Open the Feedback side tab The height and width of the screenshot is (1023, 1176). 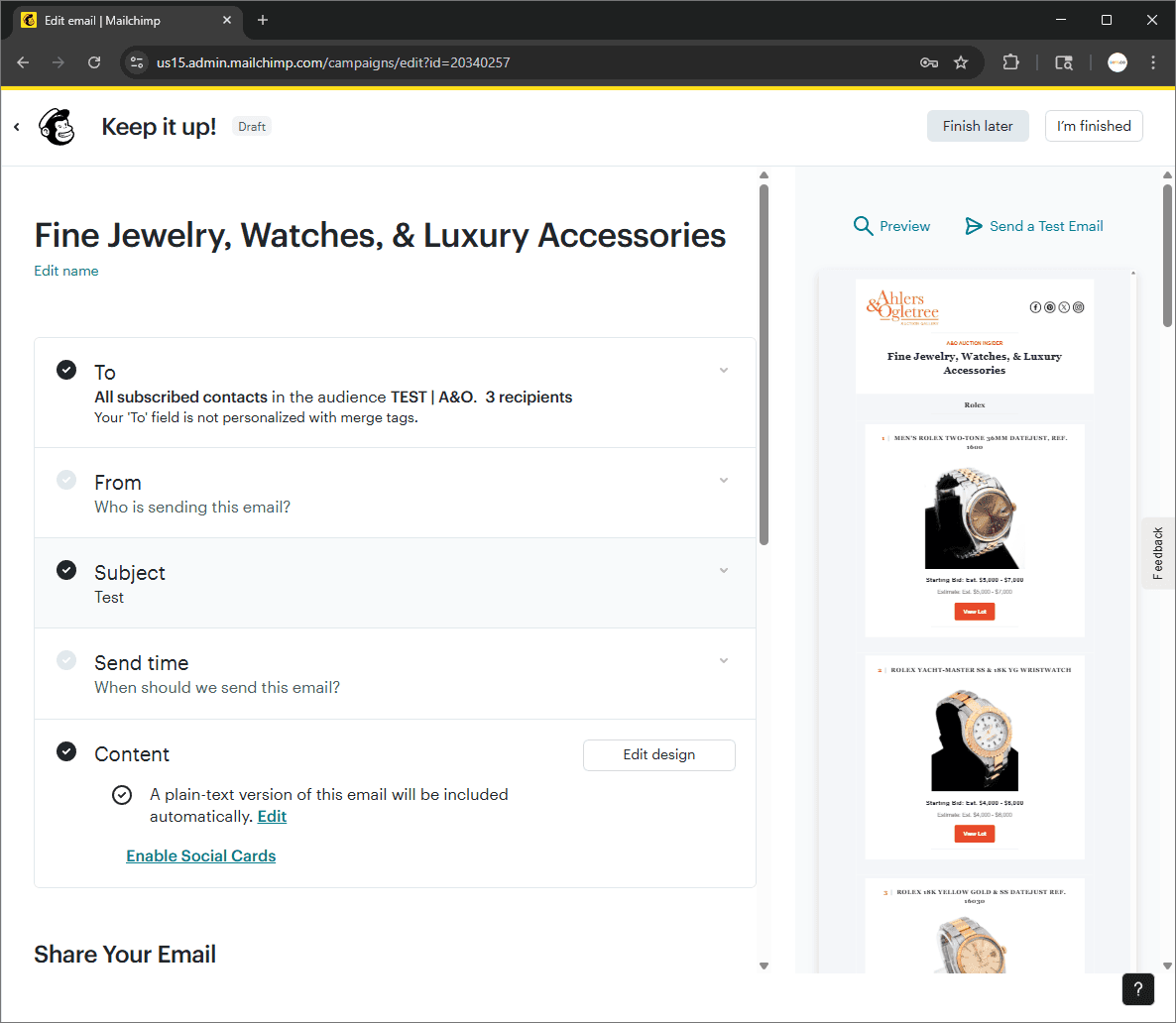click(x=1158, y=553)
